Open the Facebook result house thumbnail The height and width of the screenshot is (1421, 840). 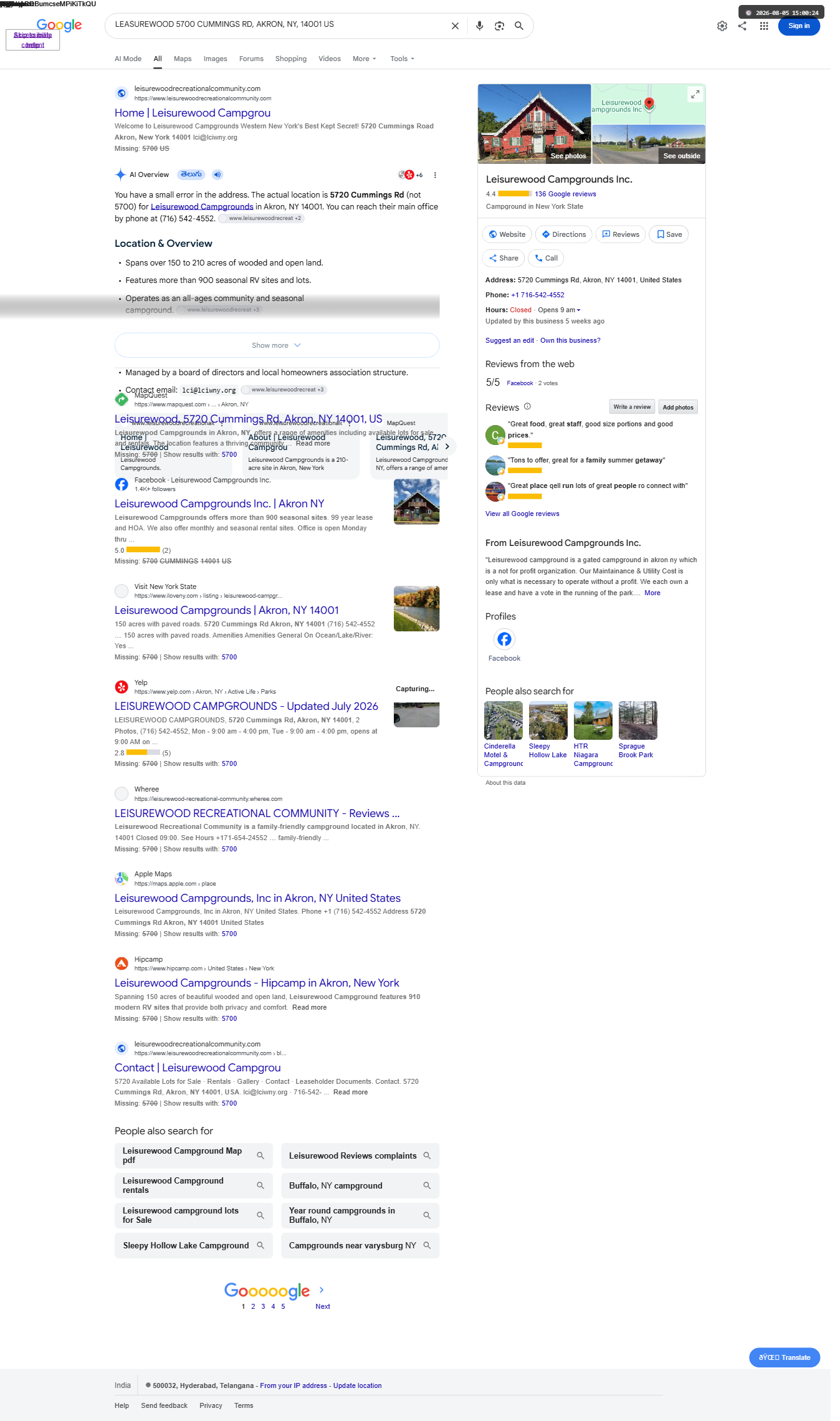pyautogui.click(x=416, y=502)
